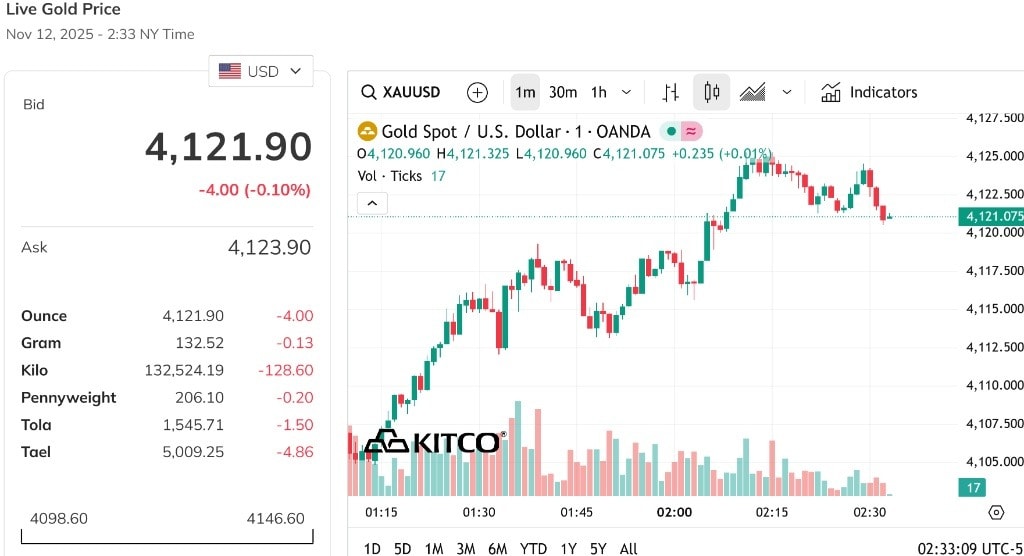Switch to 30m interval
Viewport: 1024px width, 556px height.
tap(563, 92)
